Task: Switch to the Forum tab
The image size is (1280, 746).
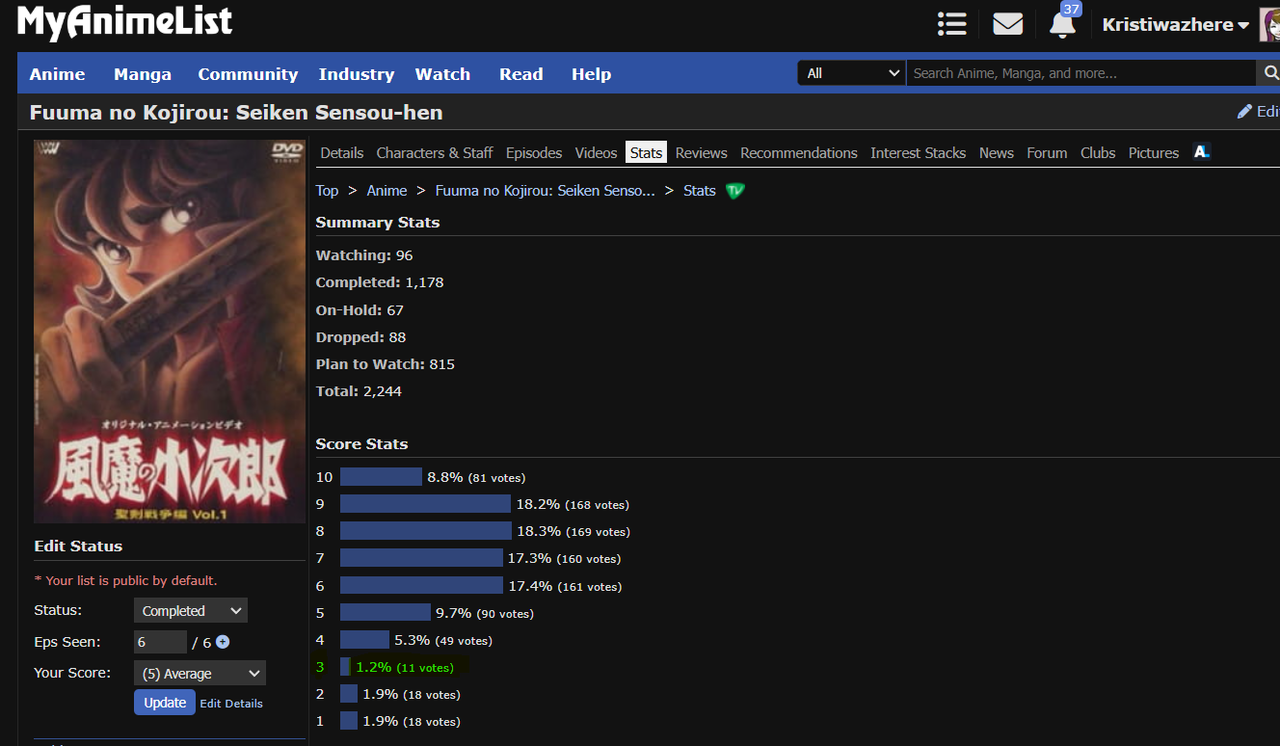Action: [x=1047, y=153]
